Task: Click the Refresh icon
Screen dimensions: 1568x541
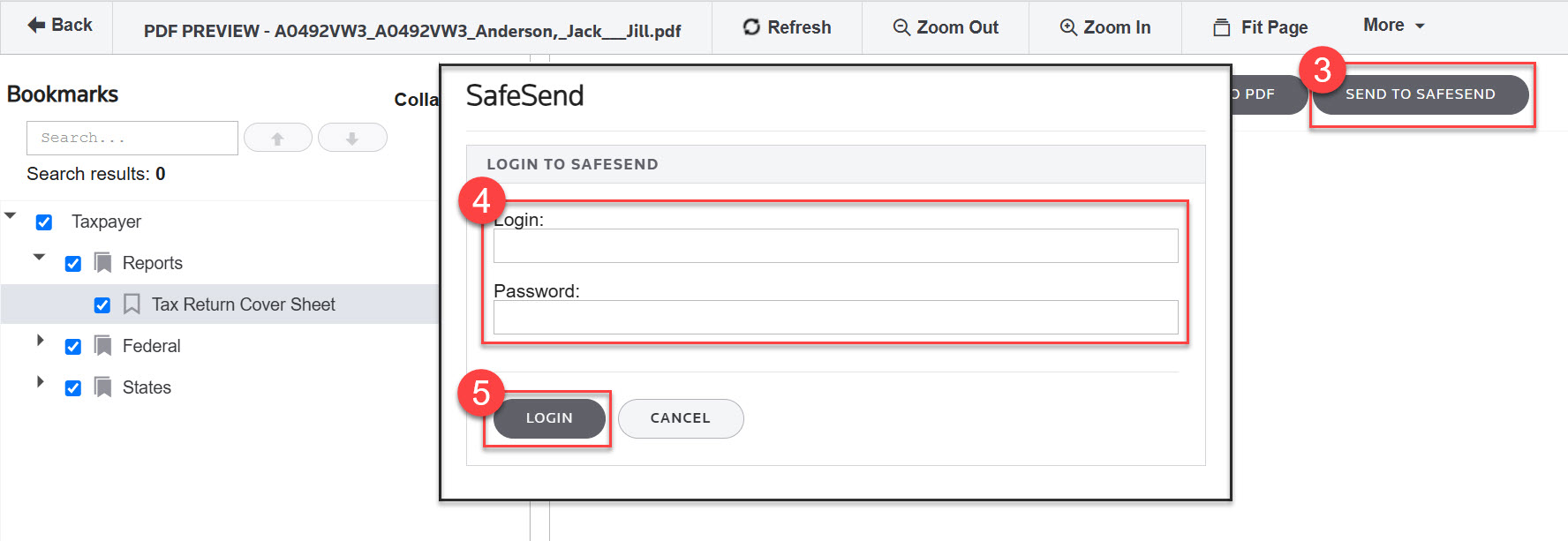Action: (x=751, y=27)
